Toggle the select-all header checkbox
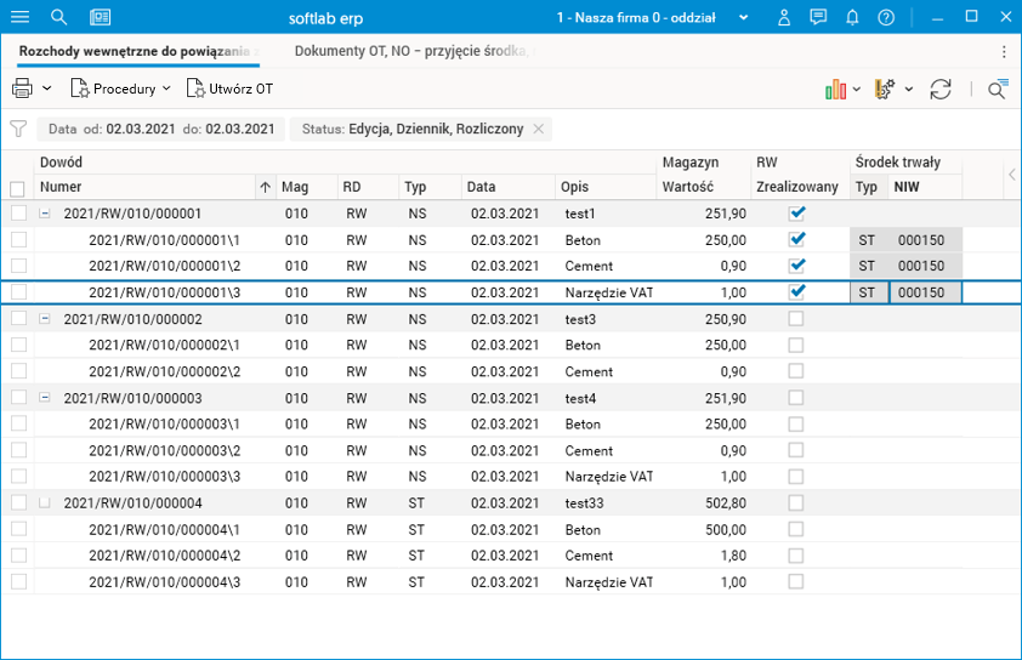 pyautogui.click(x=18, y=189)
